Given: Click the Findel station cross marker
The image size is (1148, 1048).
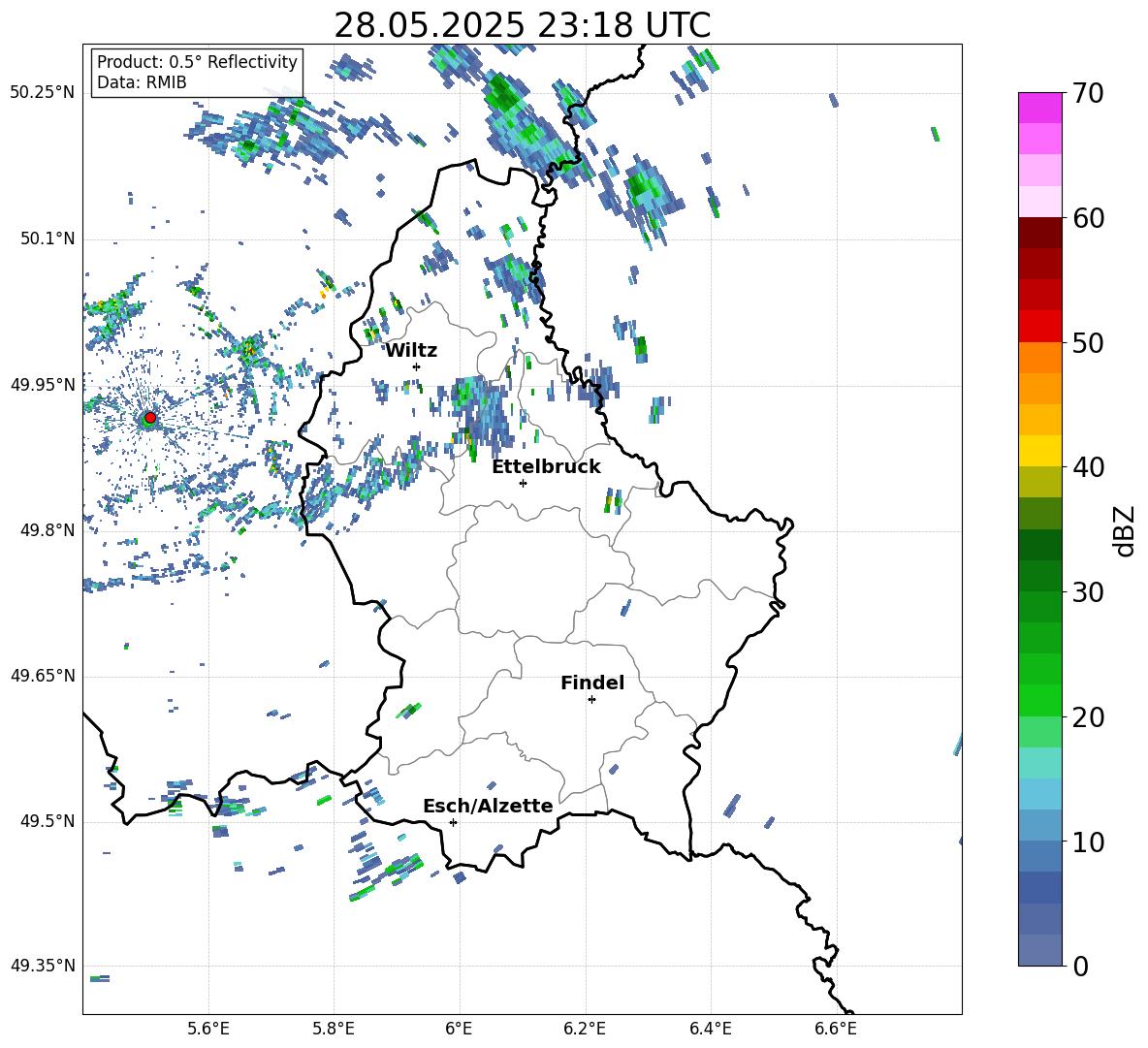Looking at the screenshot, I should [x=591, y=700].
